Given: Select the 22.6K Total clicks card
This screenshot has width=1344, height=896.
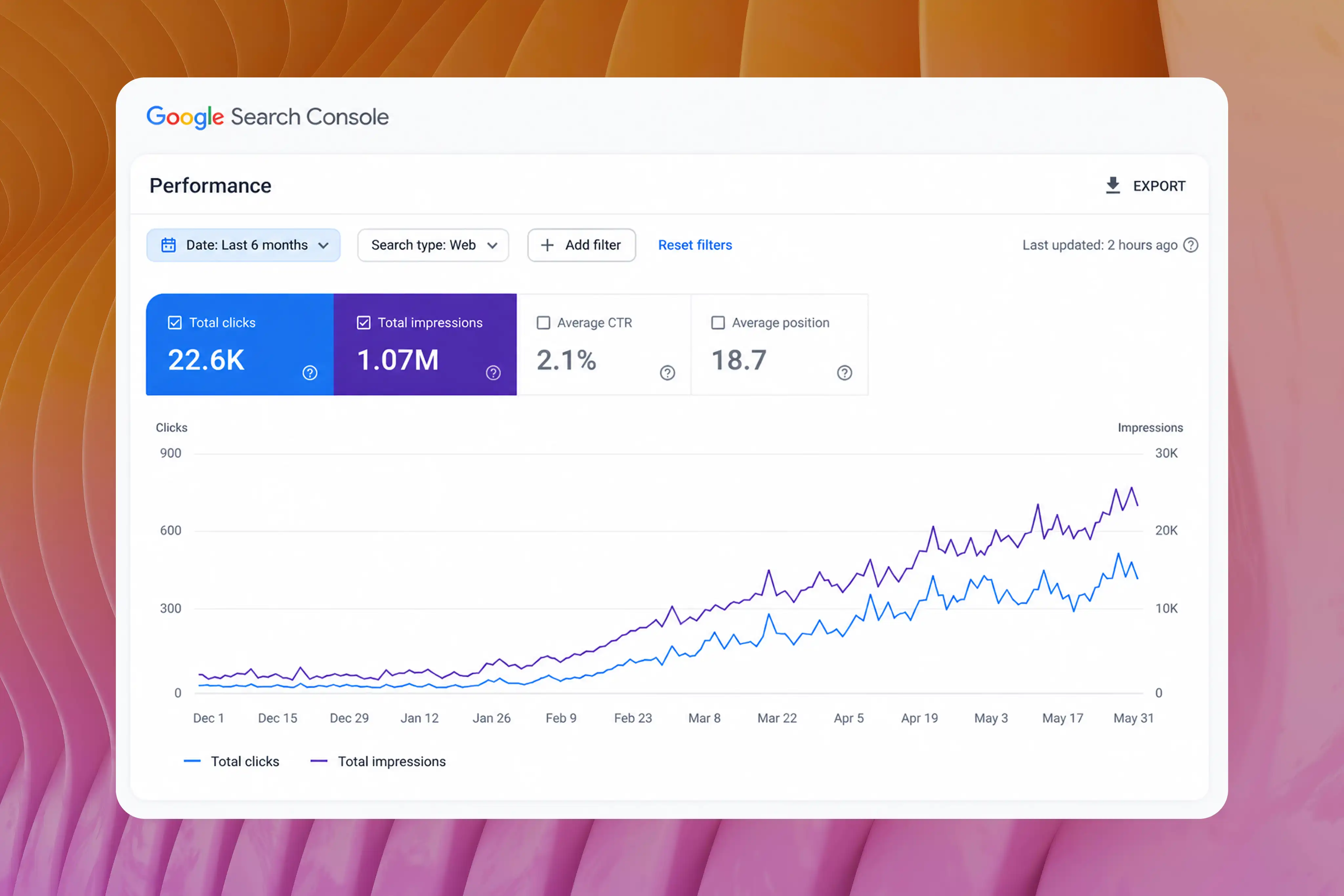Looking at the screenshot, I should point(240,344).
